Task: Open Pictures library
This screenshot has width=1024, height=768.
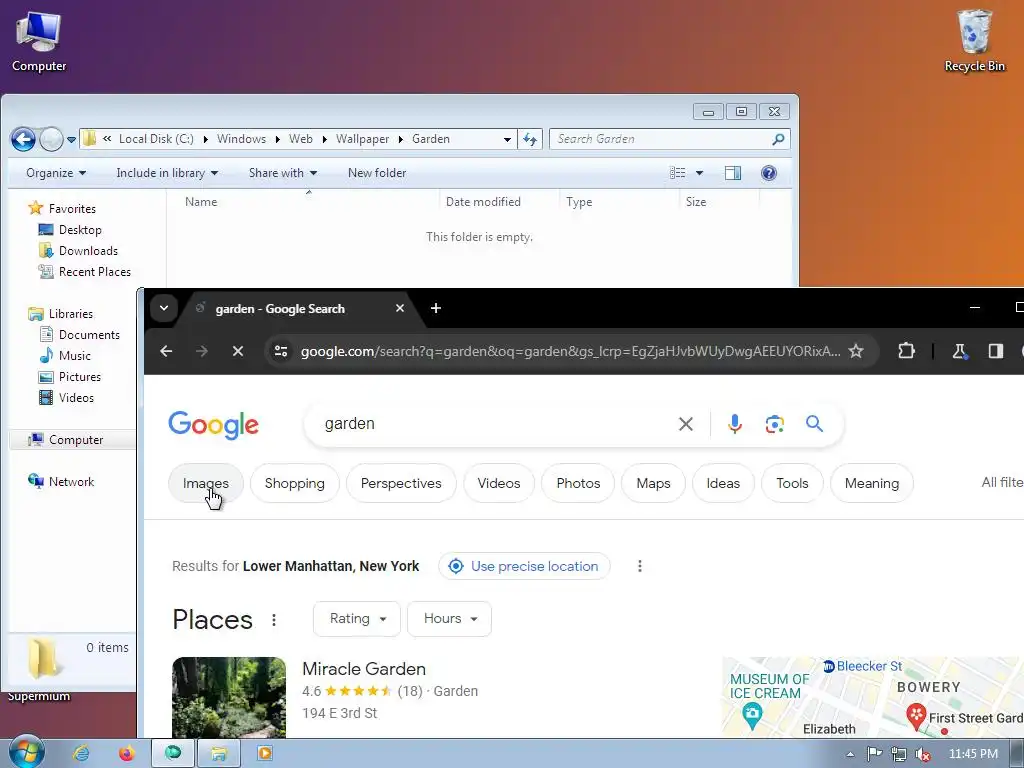Action: 70,377
